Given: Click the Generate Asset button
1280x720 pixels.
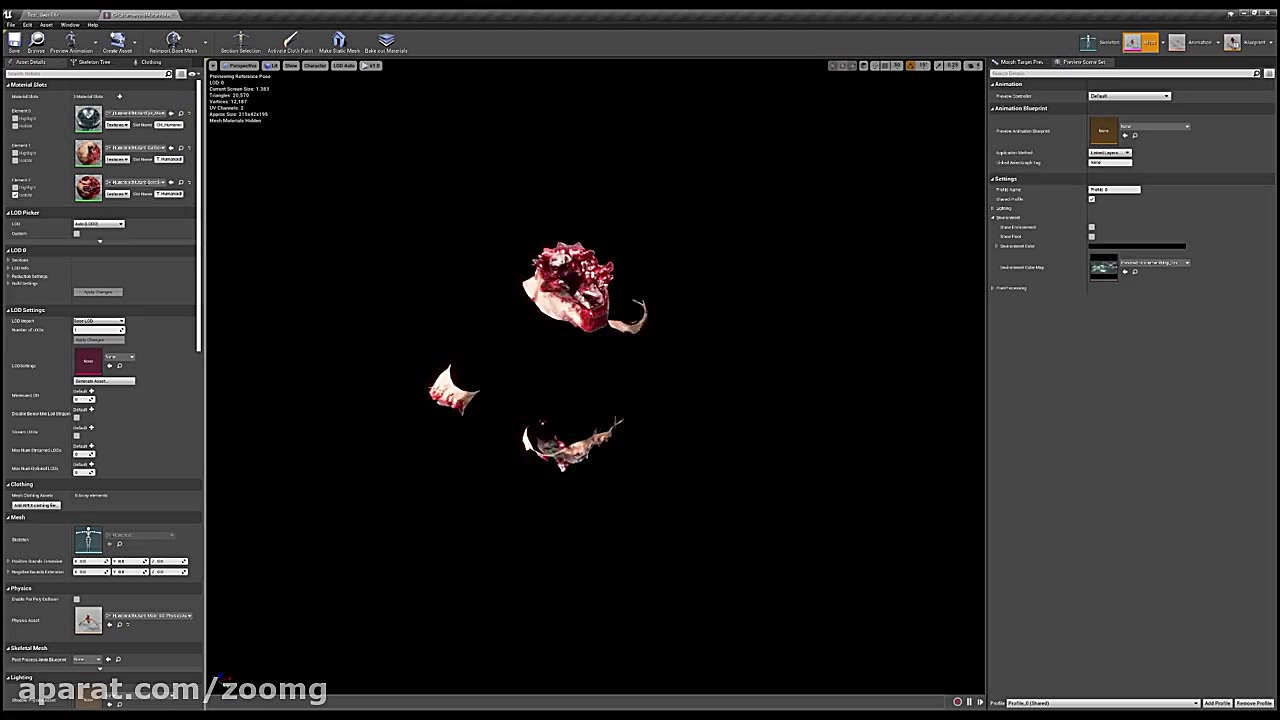Looking at the screenshot, I should 104,381.
